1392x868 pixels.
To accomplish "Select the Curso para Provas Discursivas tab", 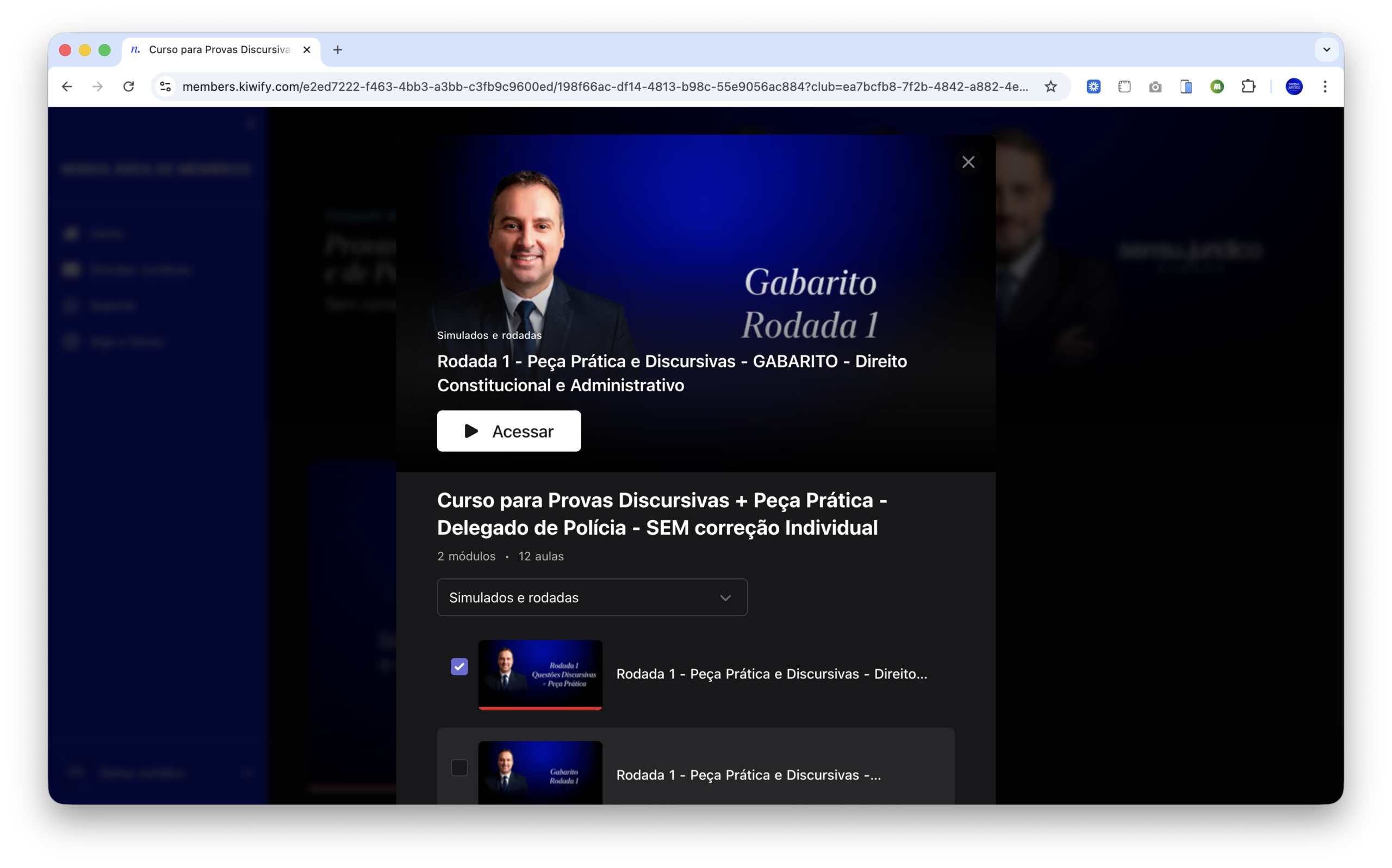I will pos(219,50).
